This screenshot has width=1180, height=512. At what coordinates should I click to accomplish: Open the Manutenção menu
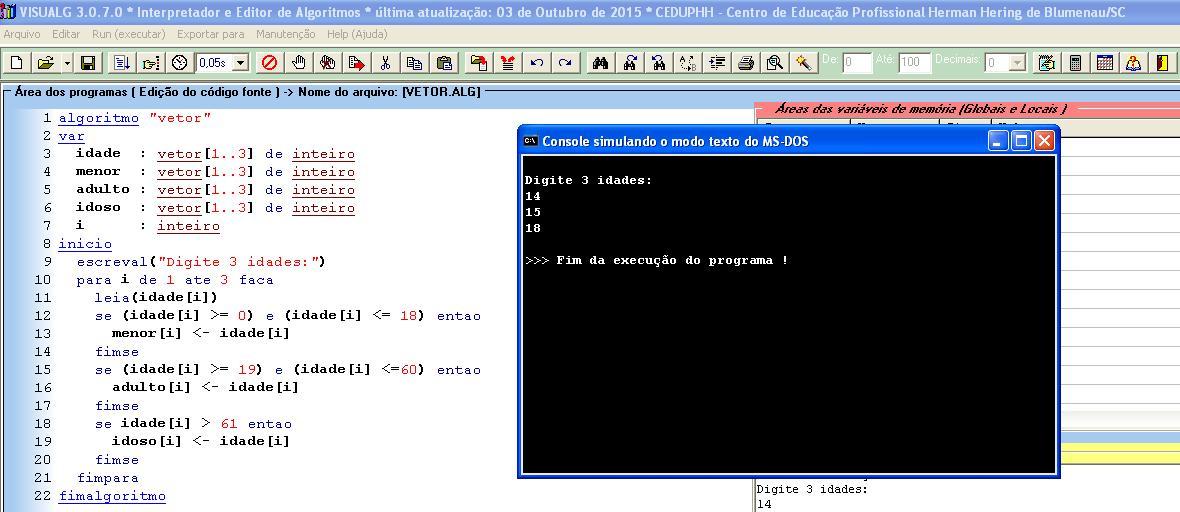(x=286, y=35)
